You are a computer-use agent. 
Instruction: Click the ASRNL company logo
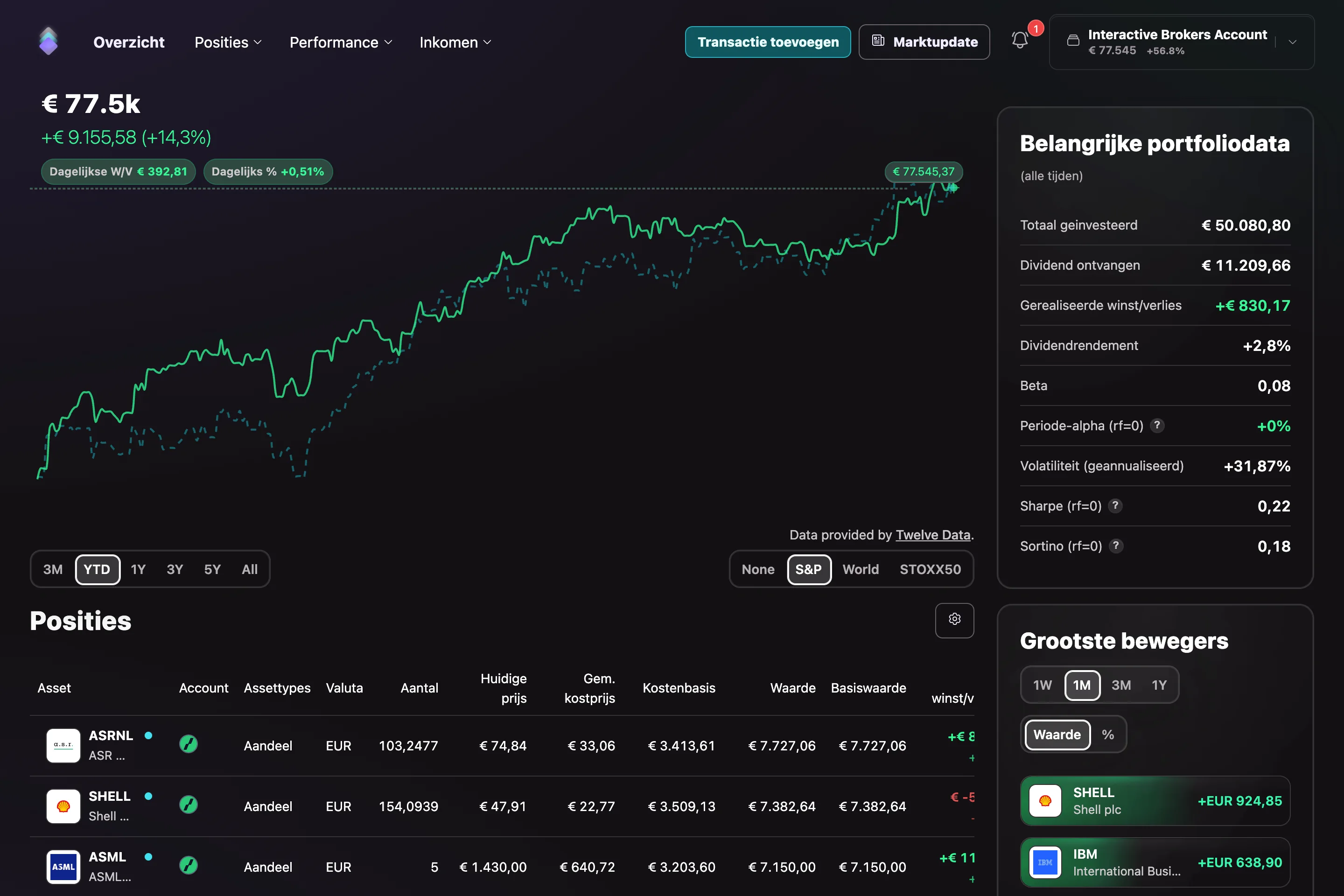coord(63,745)
